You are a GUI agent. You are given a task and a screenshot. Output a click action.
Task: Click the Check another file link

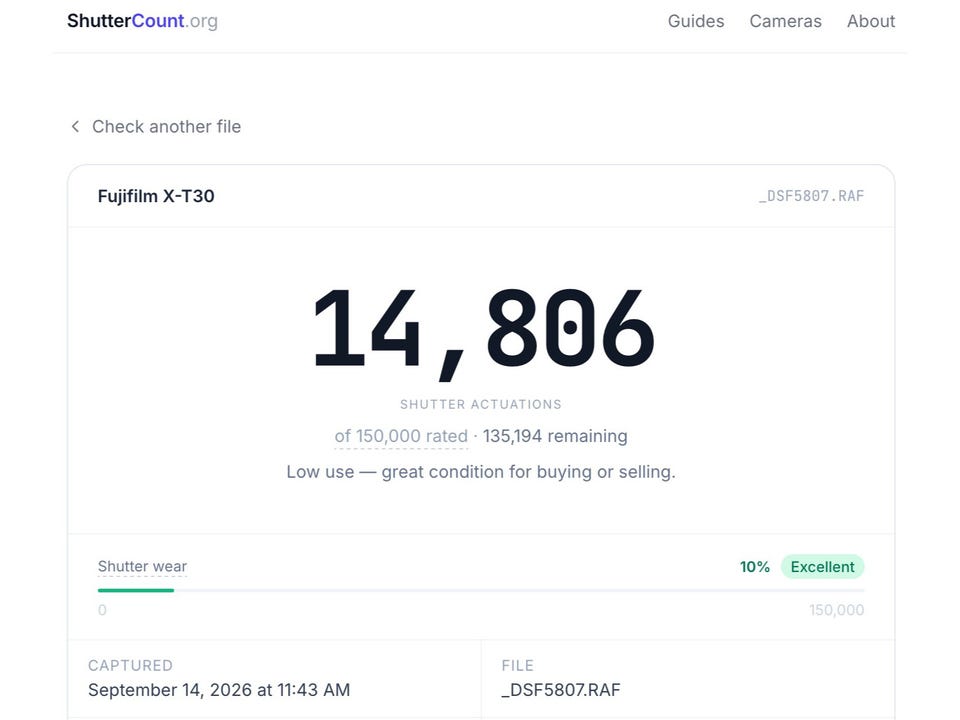point(166,127)
